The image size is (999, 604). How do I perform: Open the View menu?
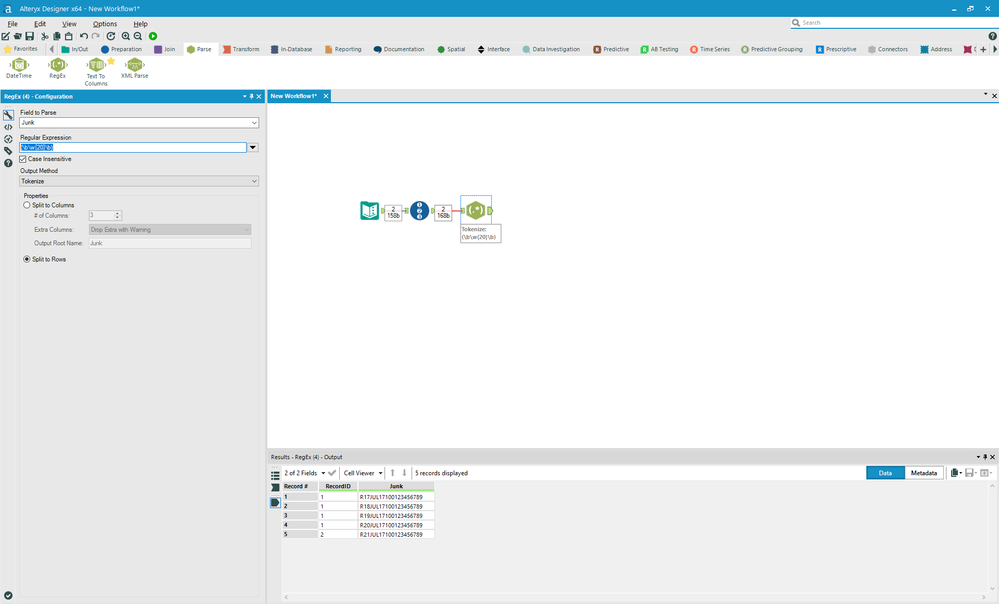coord(69,24)
